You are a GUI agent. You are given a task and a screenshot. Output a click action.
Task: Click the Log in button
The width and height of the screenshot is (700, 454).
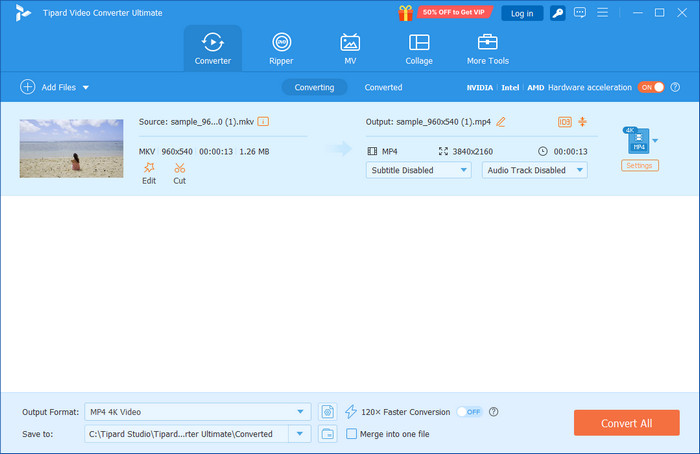[522, 13]
